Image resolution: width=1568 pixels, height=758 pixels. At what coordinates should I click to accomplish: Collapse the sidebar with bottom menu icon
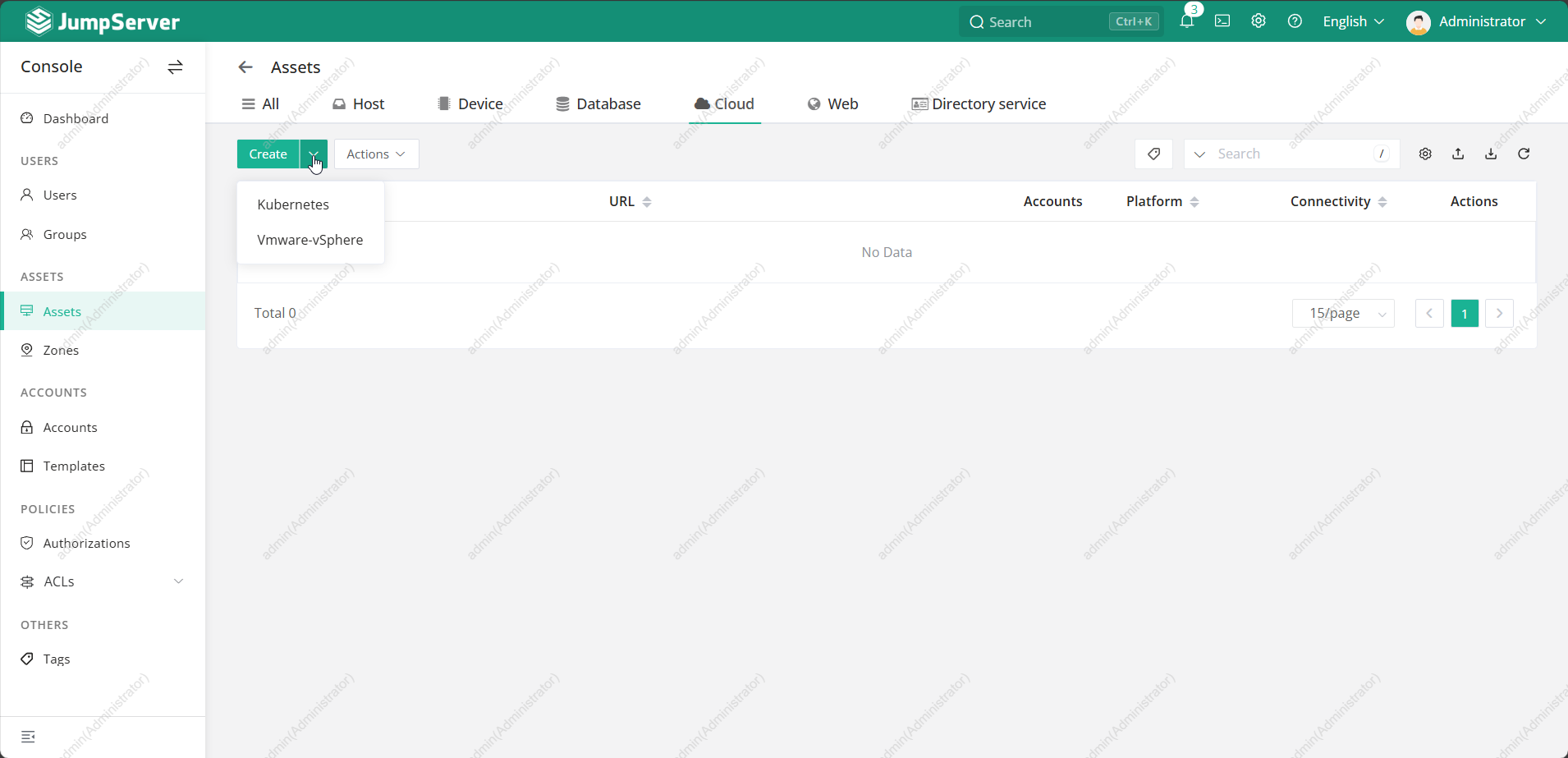[x=28, y=737]
